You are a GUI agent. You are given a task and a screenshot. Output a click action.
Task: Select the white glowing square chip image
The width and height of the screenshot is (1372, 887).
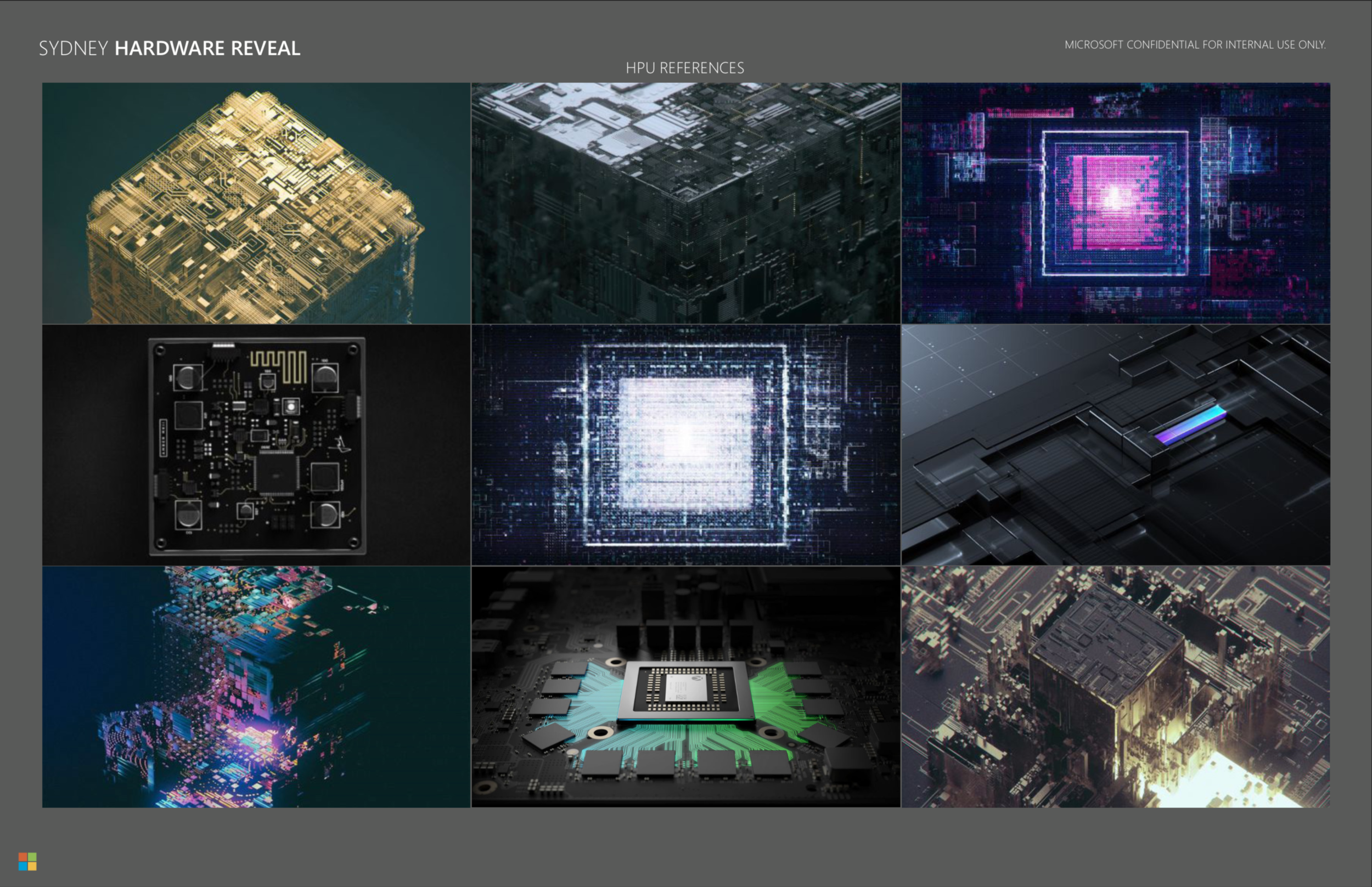coord(685,445)
